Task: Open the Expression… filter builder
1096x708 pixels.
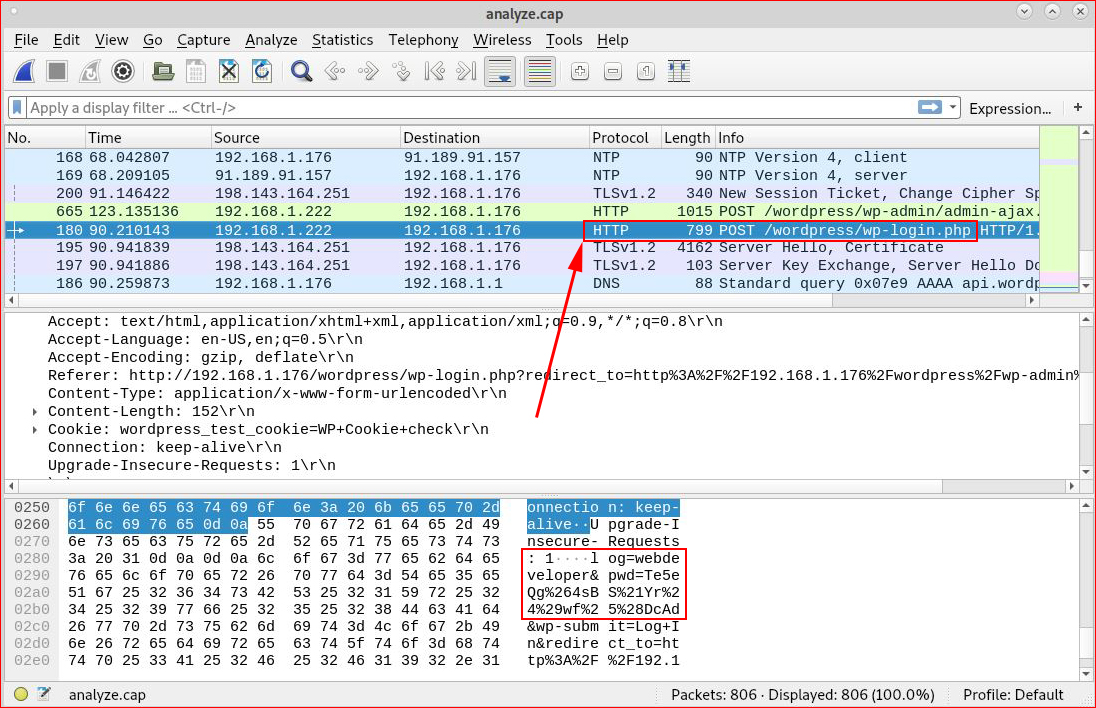Action: (x=1010, y=108)
